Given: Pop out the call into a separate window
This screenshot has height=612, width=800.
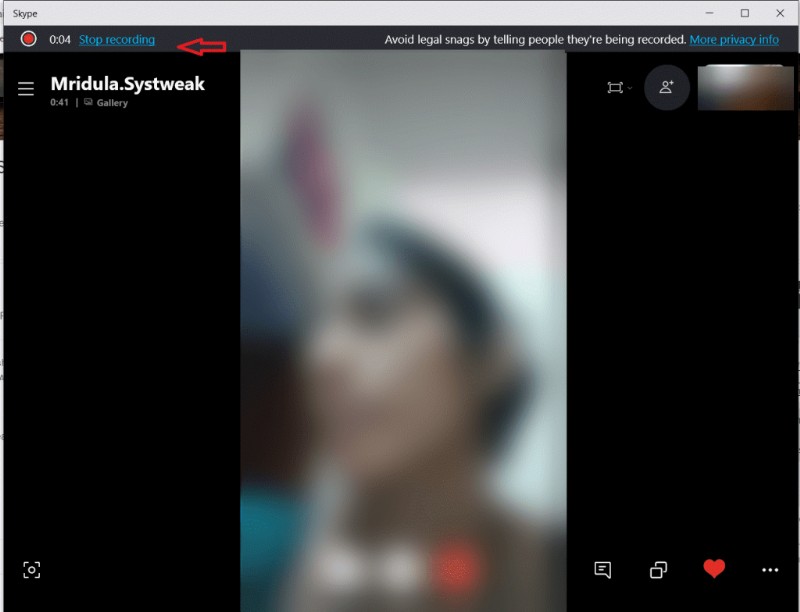Looking at the screenshot, I should (657, 569).
